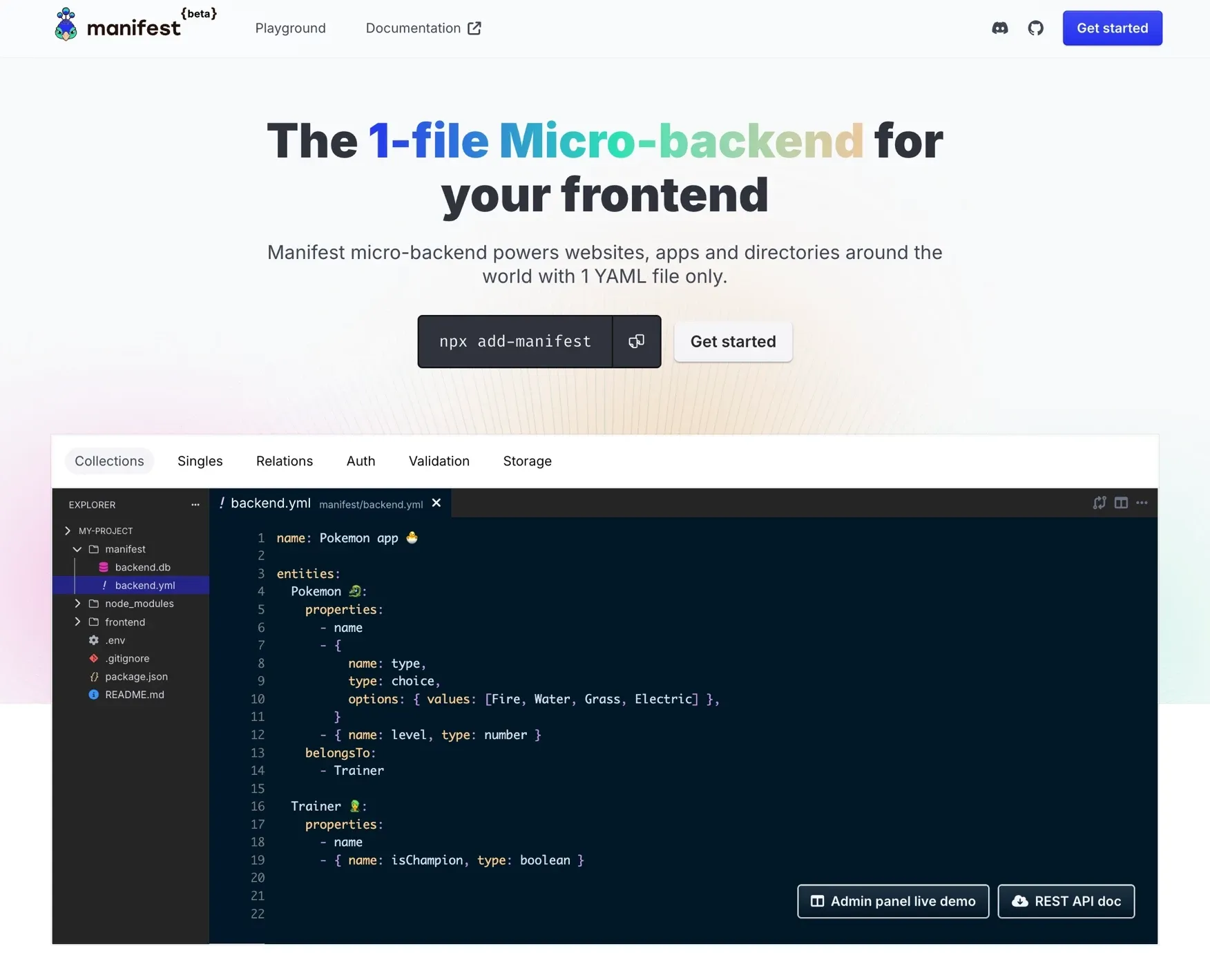The height and width of the screenshot is (980, 1210).
Task: Switch to the Storage tab
Action: (x=527, y=461)
